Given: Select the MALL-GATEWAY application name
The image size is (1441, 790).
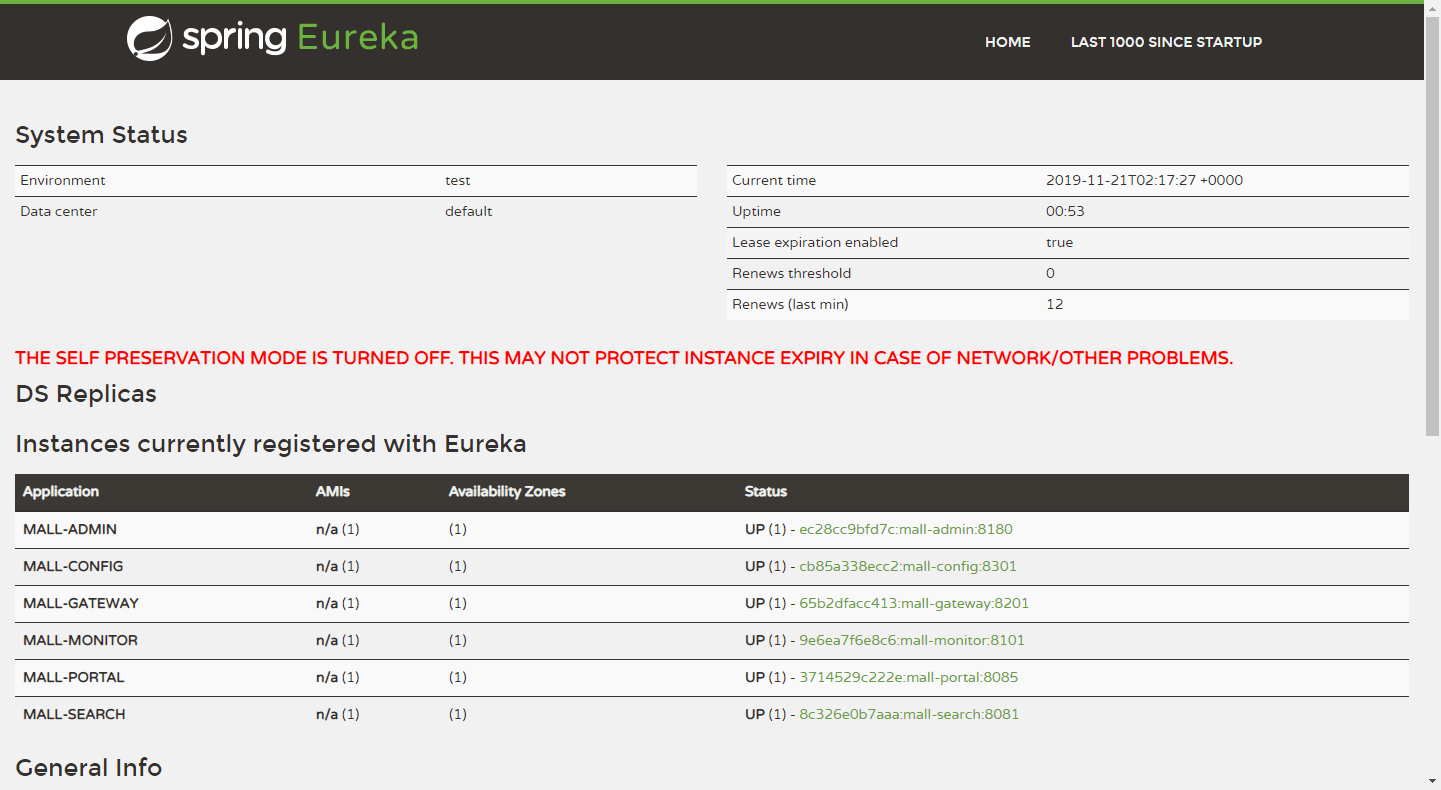Looking at the screenshot, I should [81, 603].
